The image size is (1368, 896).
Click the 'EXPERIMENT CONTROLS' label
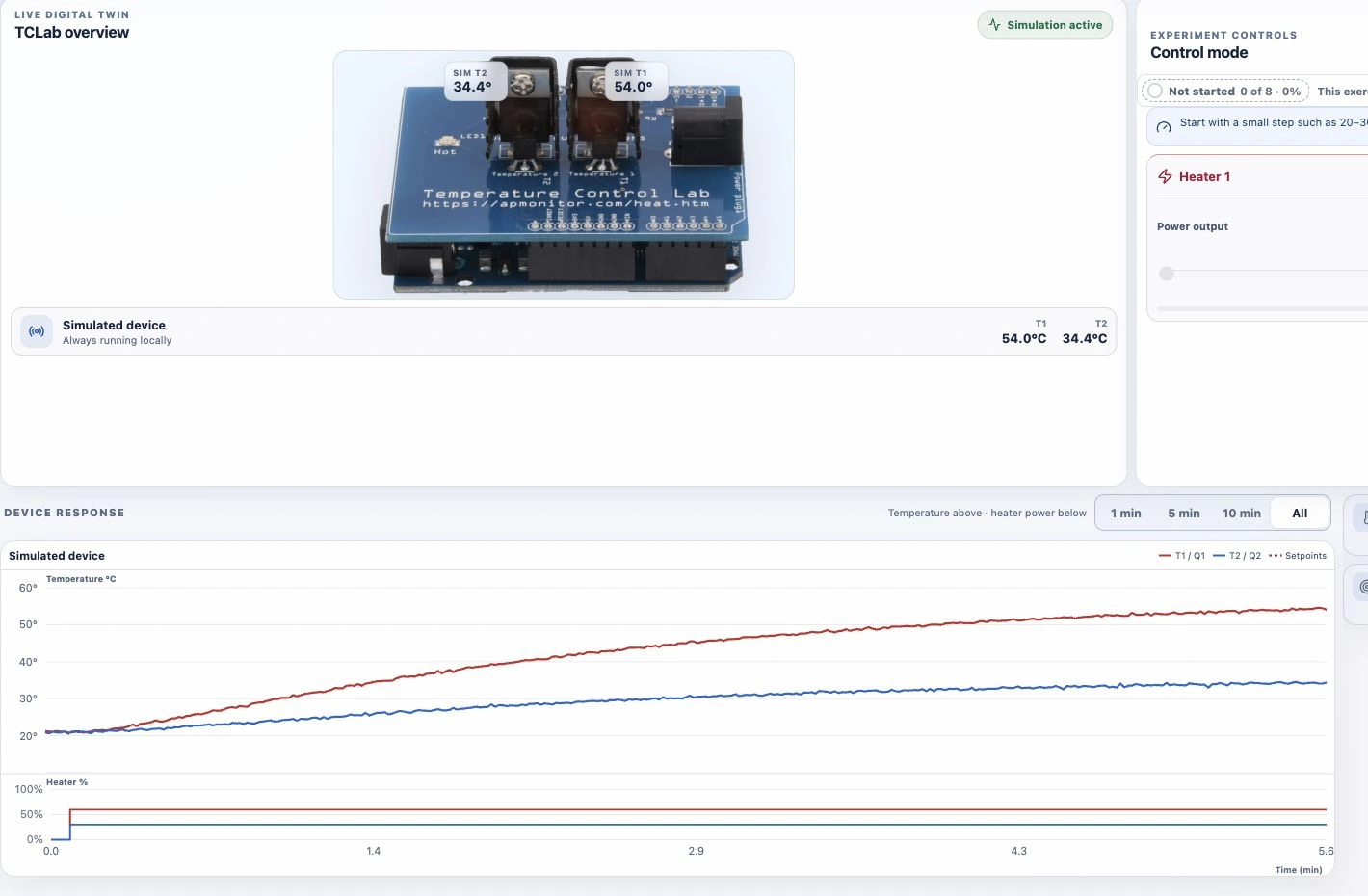[x=1223, y=36]
